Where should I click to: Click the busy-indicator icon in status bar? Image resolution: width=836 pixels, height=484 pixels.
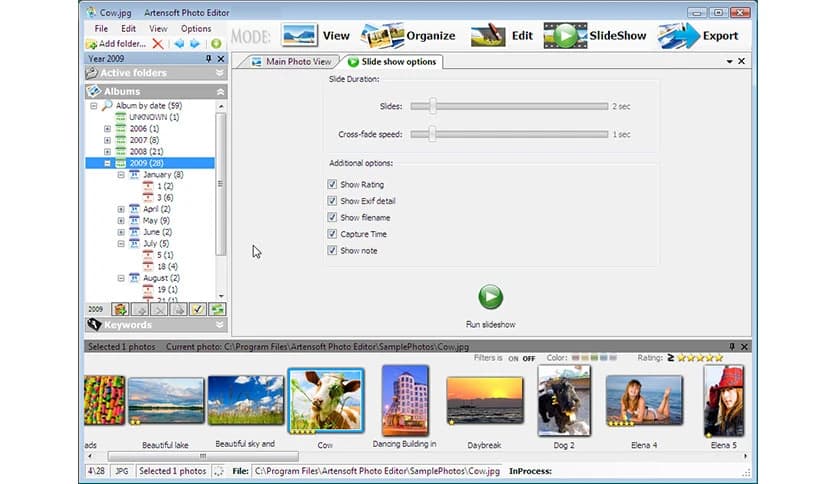(219, 471)
